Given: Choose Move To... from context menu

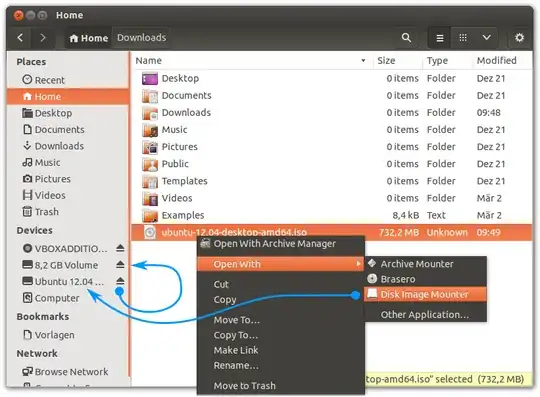Looking at the screenshot, I should (281, 320).
